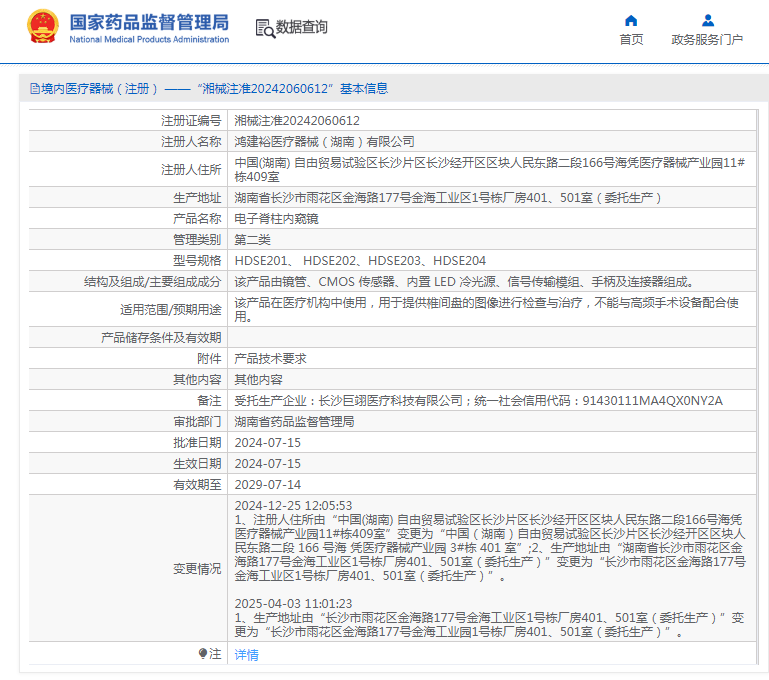Click the expiry date 2029-07-14
This screenshot has width=769, height=680.
tap(267, 484)
